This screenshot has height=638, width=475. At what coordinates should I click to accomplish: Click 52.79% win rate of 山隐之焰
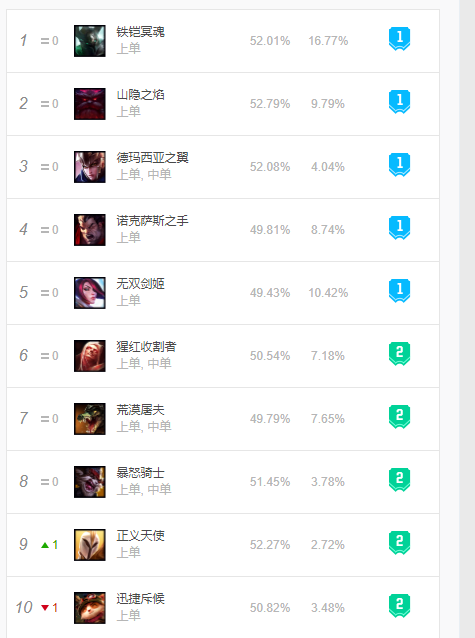click(270, 104)
